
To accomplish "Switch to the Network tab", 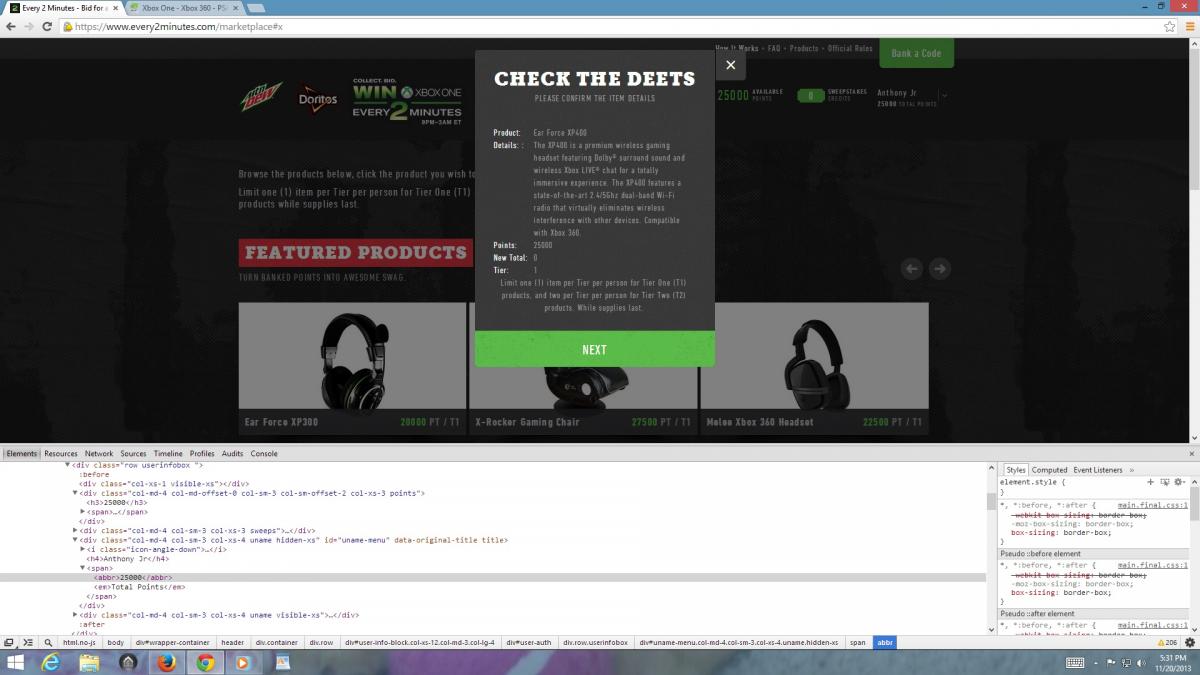I will click(x=99, y=454).
